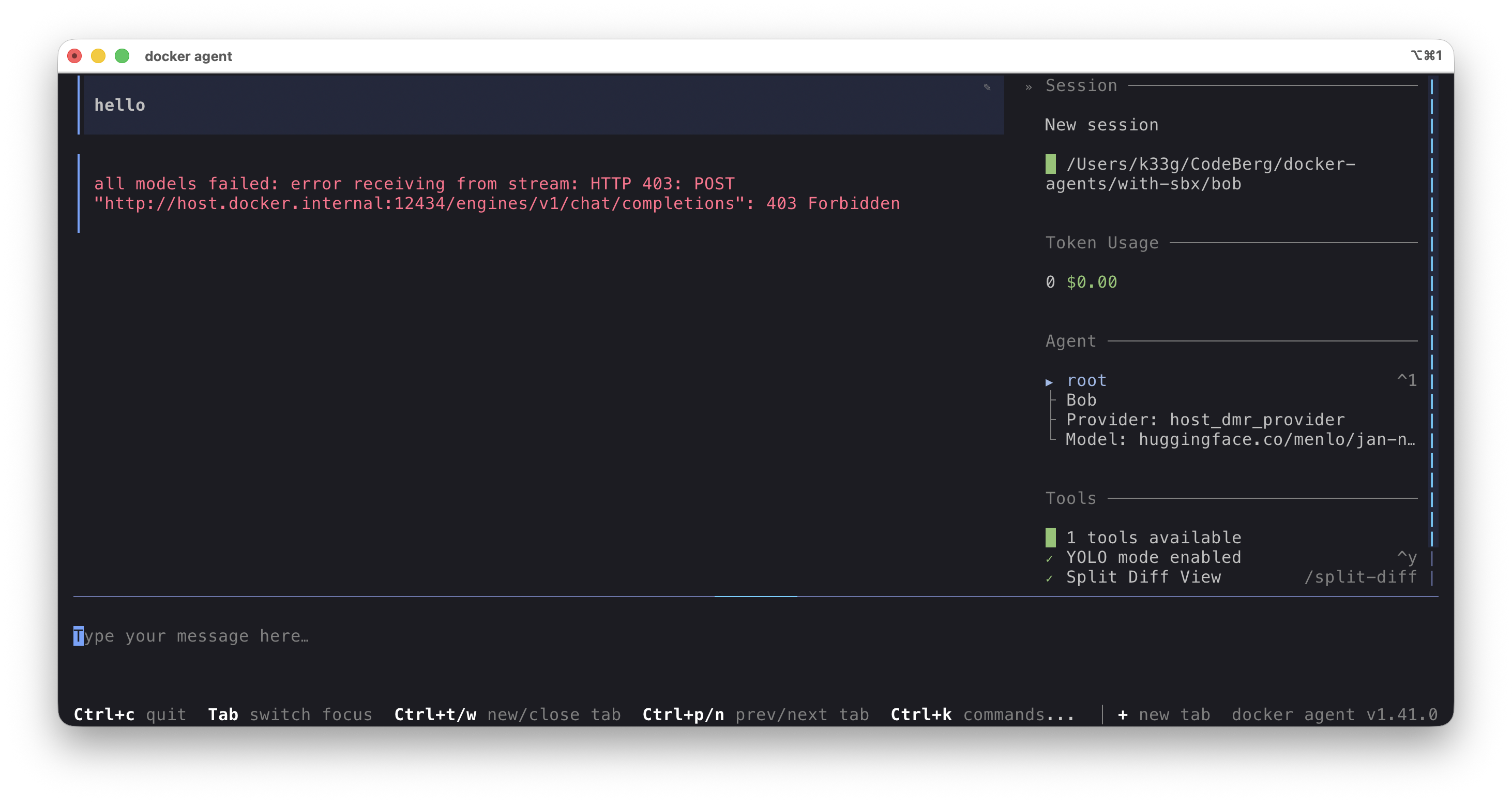Click the $0.00 token cost
The image size is (1512, 803).
click(x=1091, y=282)
